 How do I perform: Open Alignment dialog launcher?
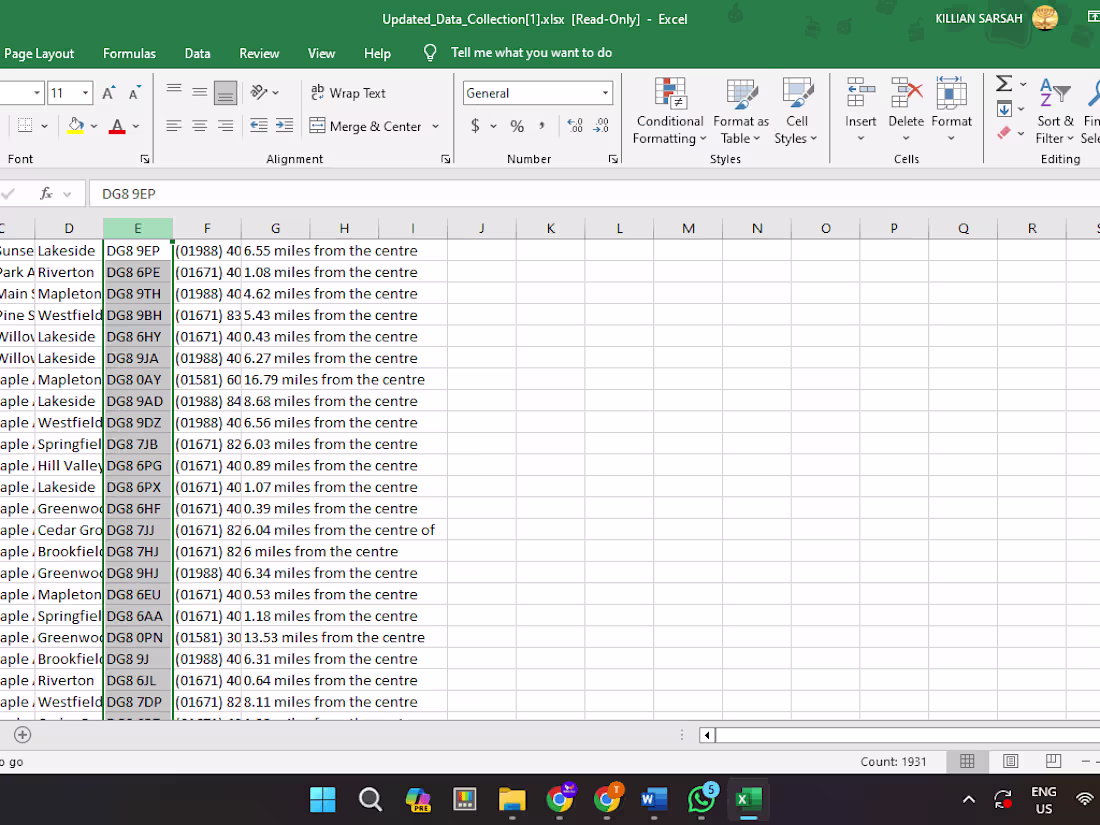click(445, 159)
